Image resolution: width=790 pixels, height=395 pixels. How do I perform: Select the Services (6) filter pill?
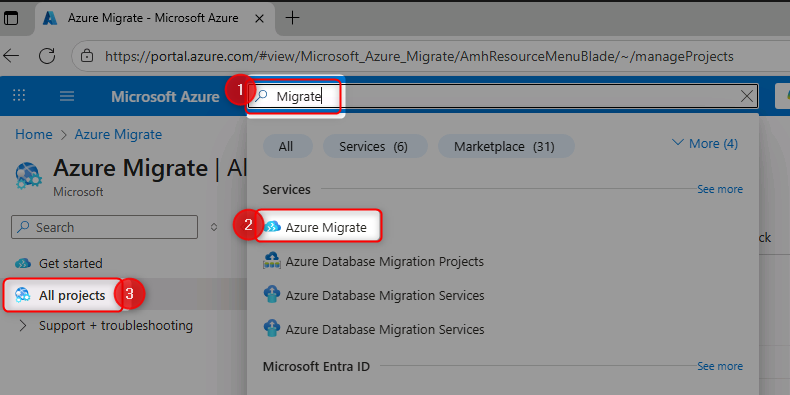click(374, 147)
